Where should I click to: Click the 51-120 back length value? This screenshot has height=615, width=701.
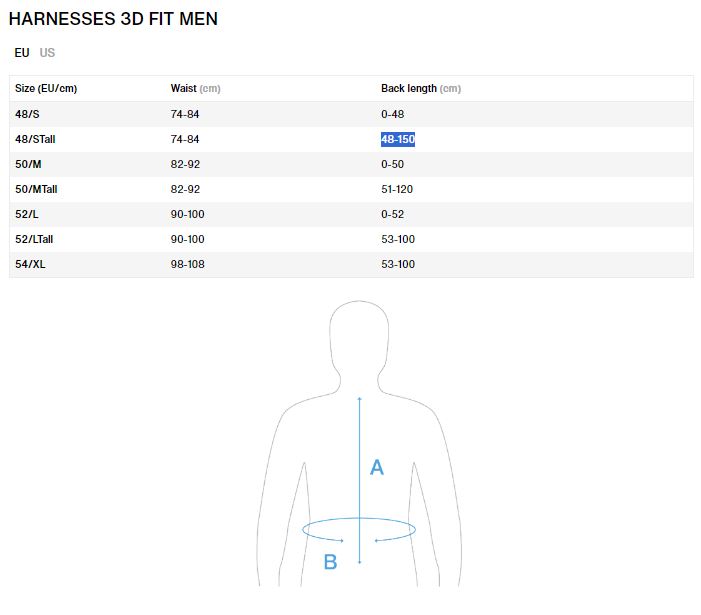pyautogui.click(x=397, y=189)
